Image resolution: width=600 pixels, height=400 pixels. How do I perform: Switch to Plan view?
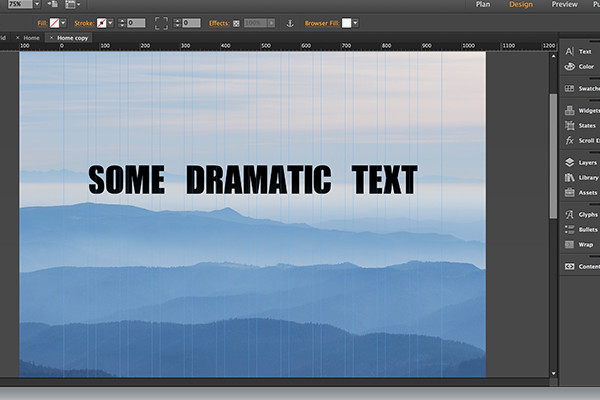click(x=483, y=4)
